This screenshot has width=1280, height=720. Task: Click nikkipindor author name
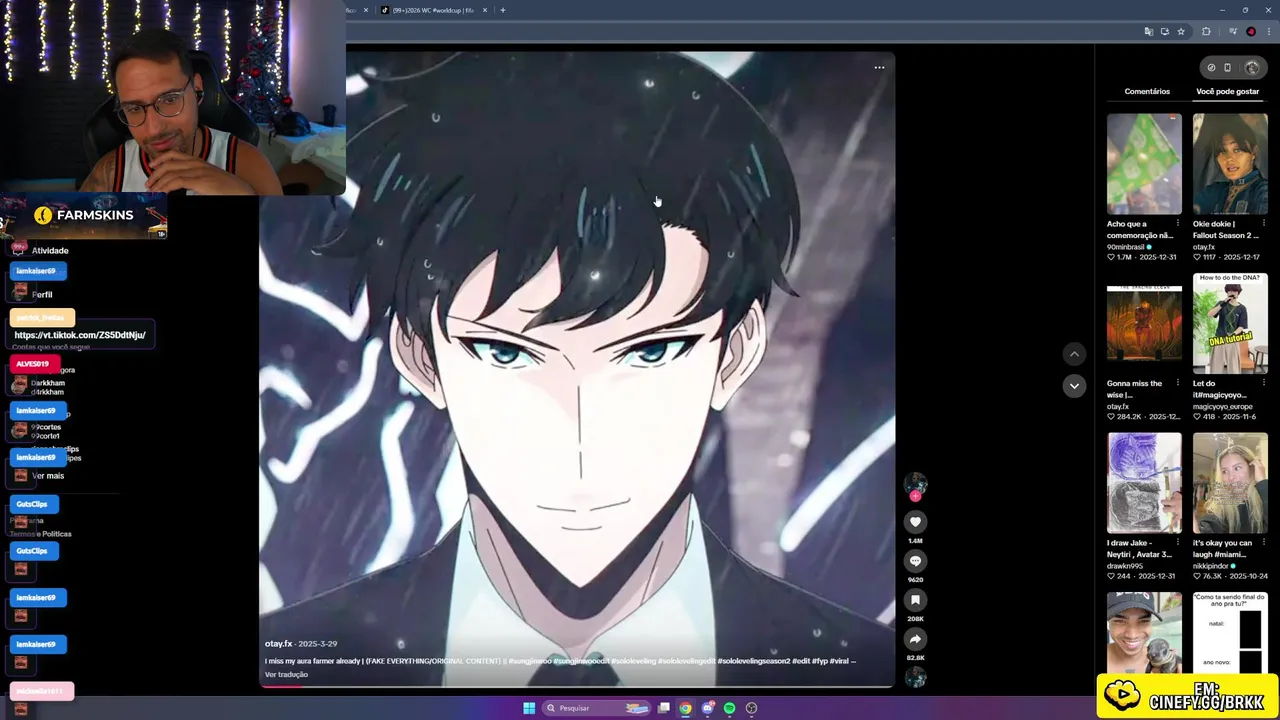click(1211, 566)
